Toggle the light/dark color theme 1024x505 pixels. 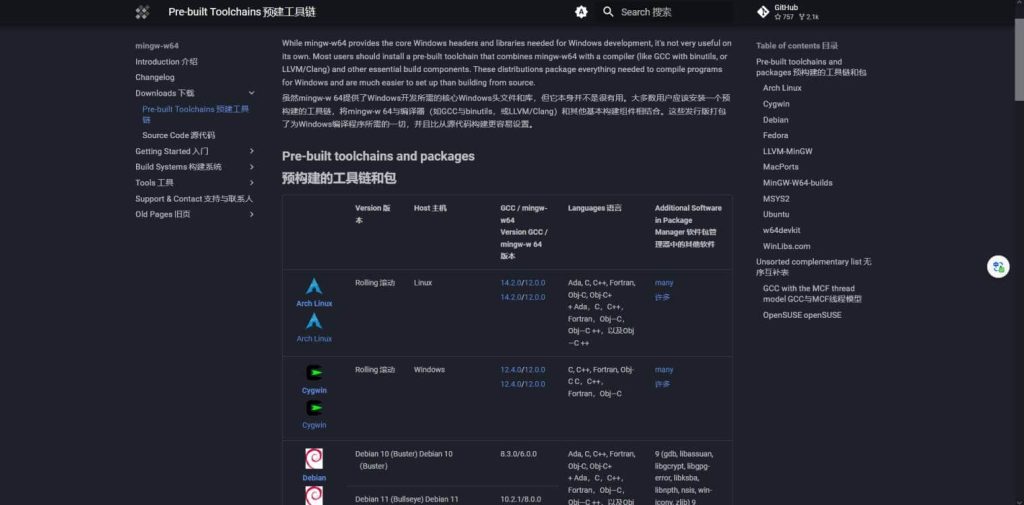coord(581,12)
